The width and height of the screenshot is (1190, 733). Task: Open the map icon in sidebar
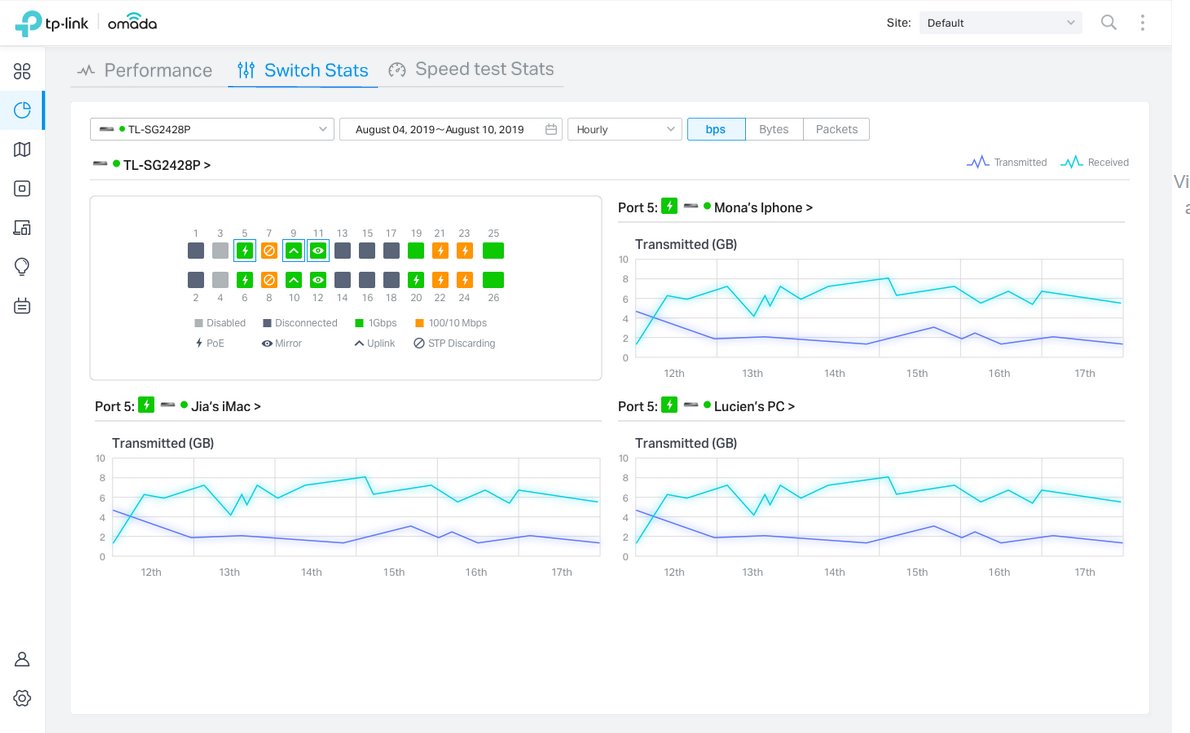coord(22,149)
